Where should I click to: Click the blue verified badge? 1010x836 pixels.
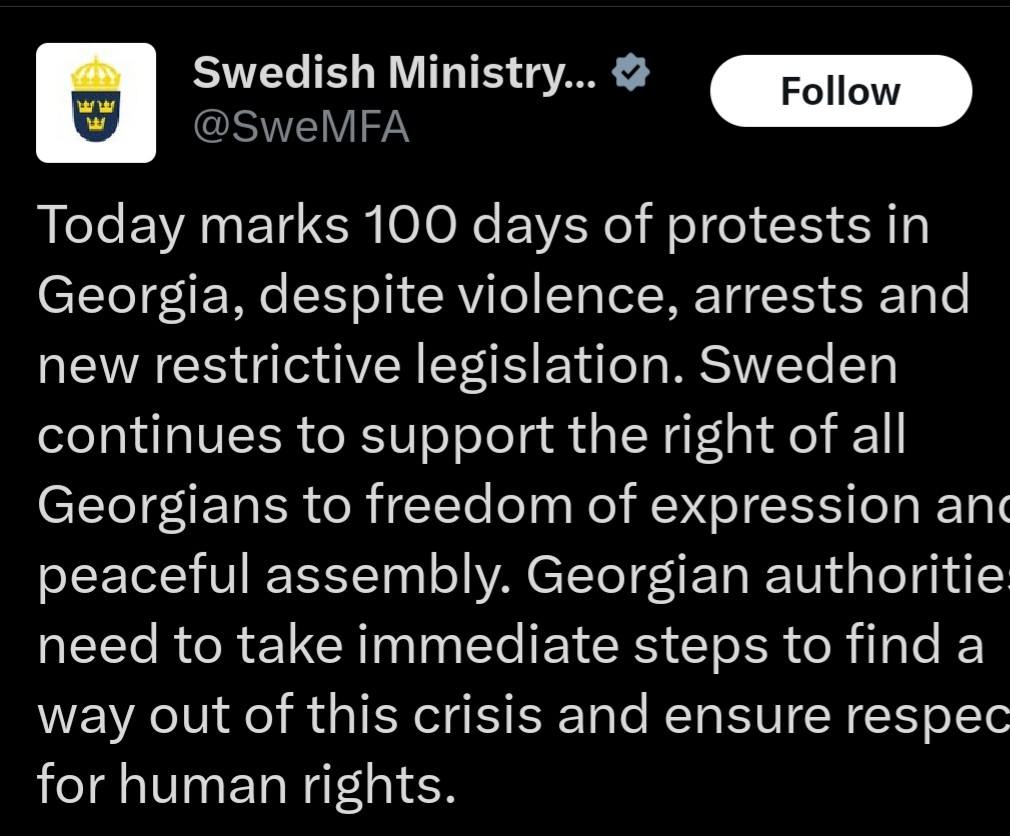pos(631,74)
